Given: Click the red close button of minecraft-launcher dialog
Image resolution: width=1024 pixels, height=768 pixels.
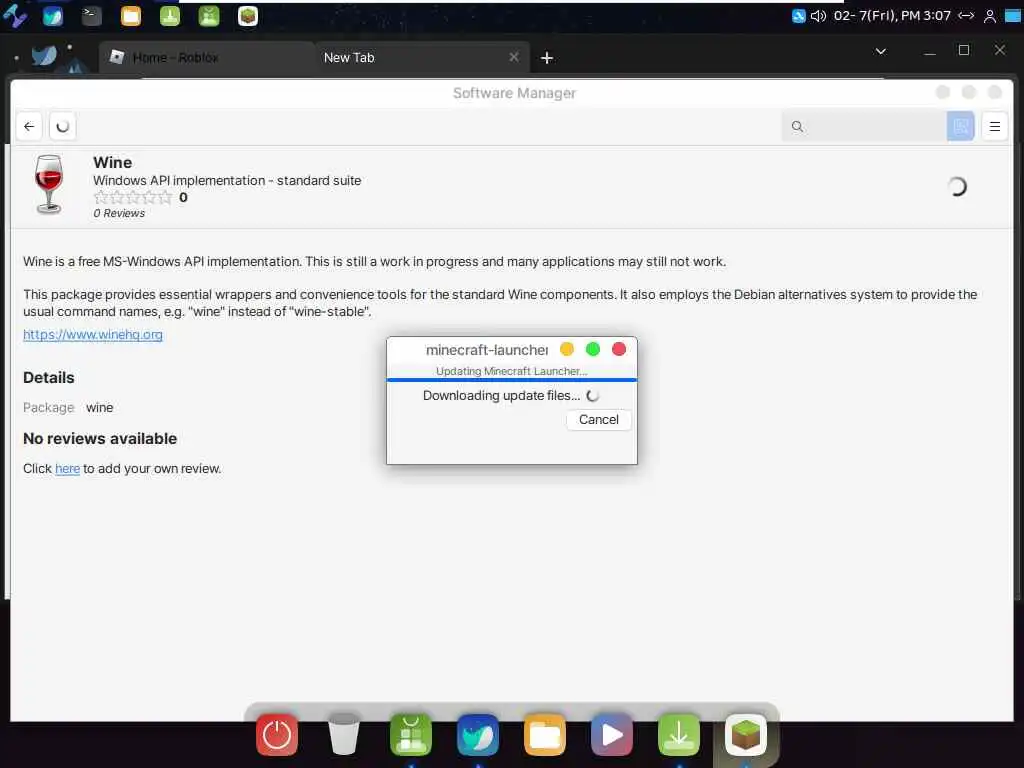Looking at the screenshot, I should tap(619, 349).
